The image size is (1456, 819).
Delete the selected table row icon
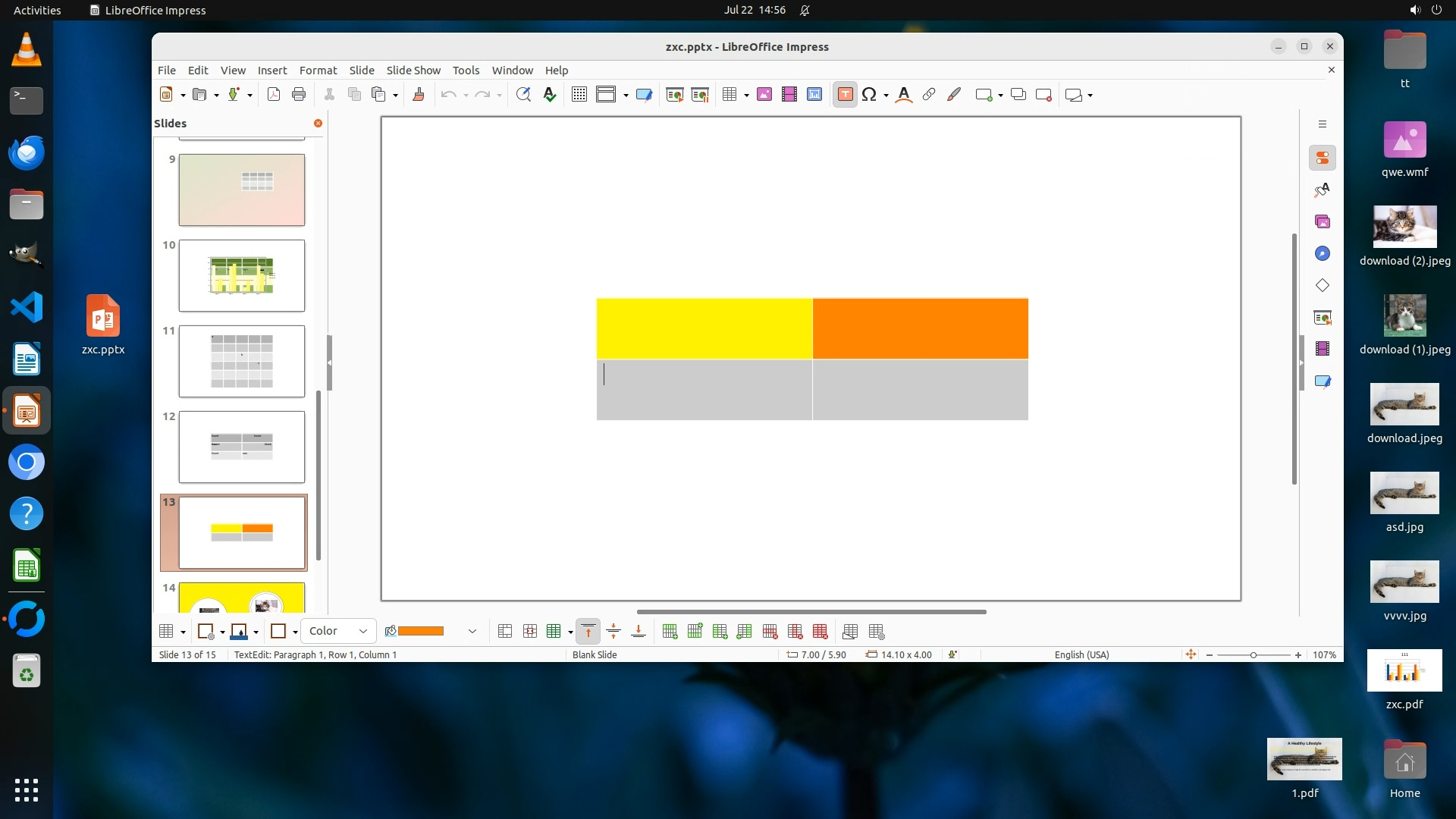[x=770, y=632]
